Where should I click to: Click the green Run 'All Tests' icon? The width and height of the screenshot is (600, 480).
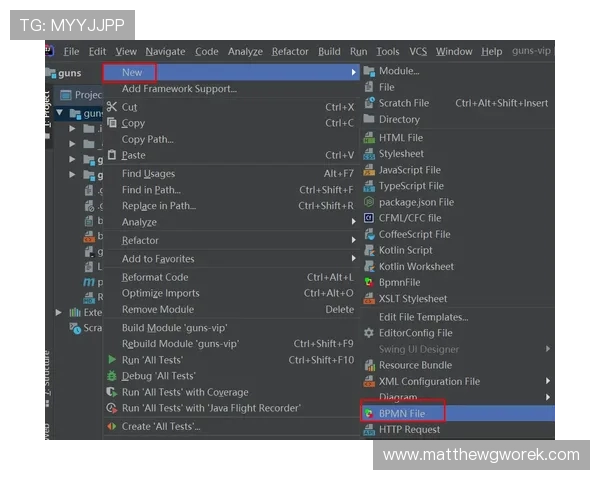pos(112,360)
